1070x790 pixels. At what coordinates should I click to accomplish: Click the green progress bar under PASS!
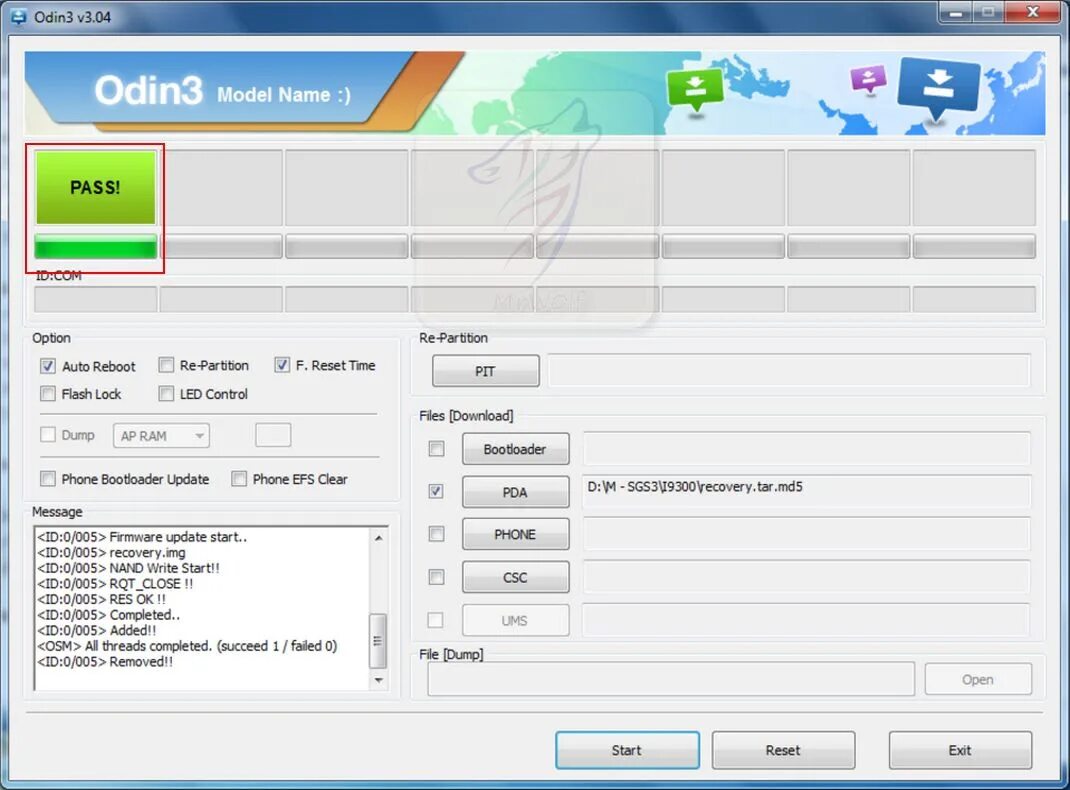pyautogui.click(x=96, y=246)
